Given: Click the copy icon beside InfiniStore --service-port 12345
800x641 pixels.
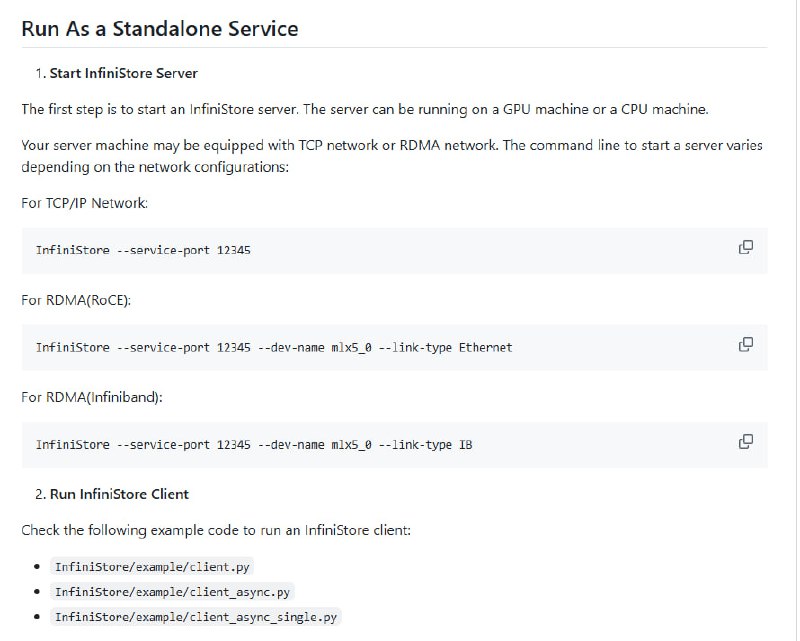Looking at the screenshot, I should [x=744, y=247].
